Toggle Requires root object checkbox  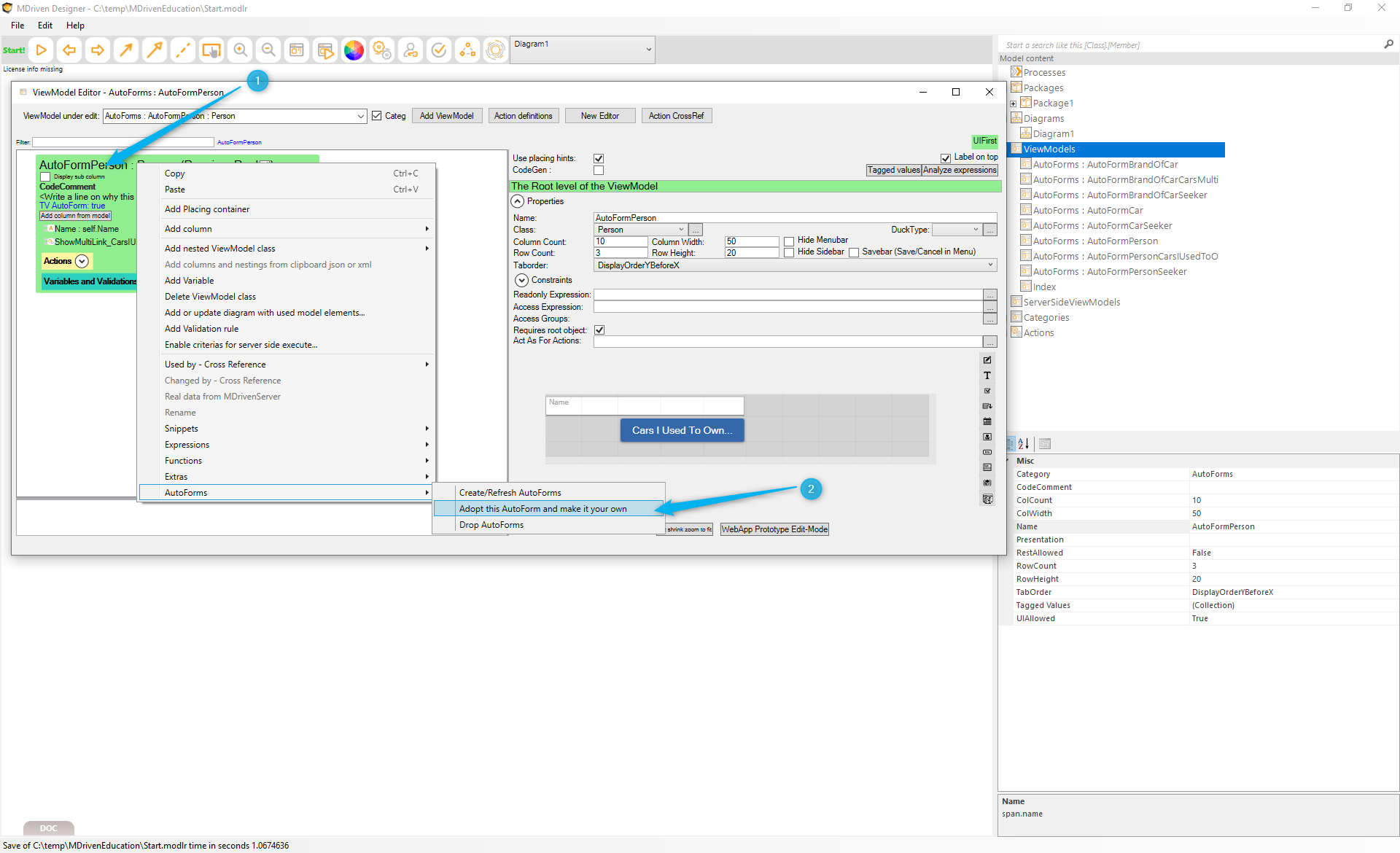(599, 330)
